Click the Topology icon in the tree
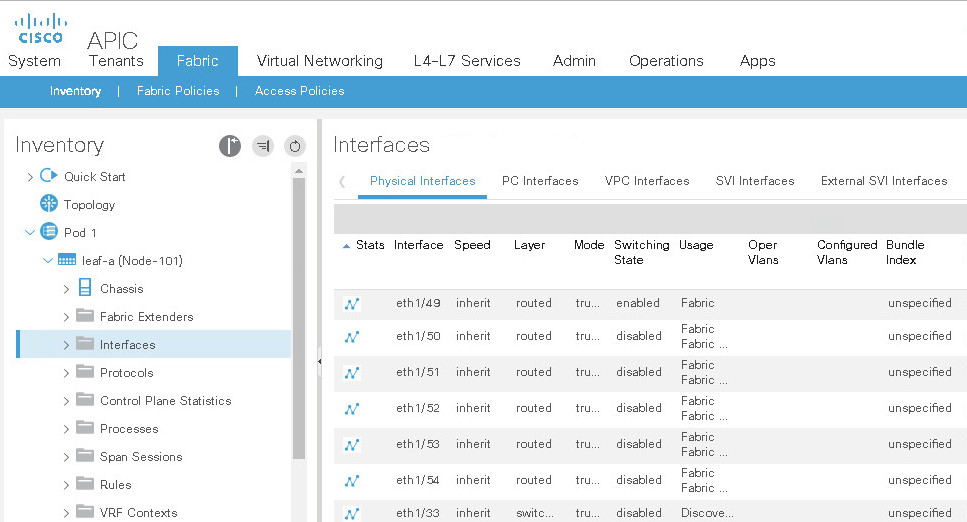 49,205
